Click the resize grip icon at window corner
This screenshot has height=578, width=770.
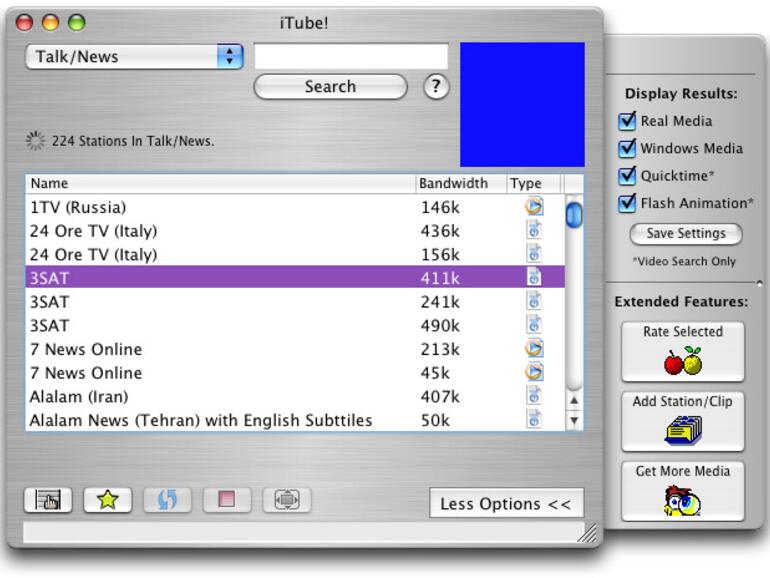pyautogui.click(x=587, y=533)
